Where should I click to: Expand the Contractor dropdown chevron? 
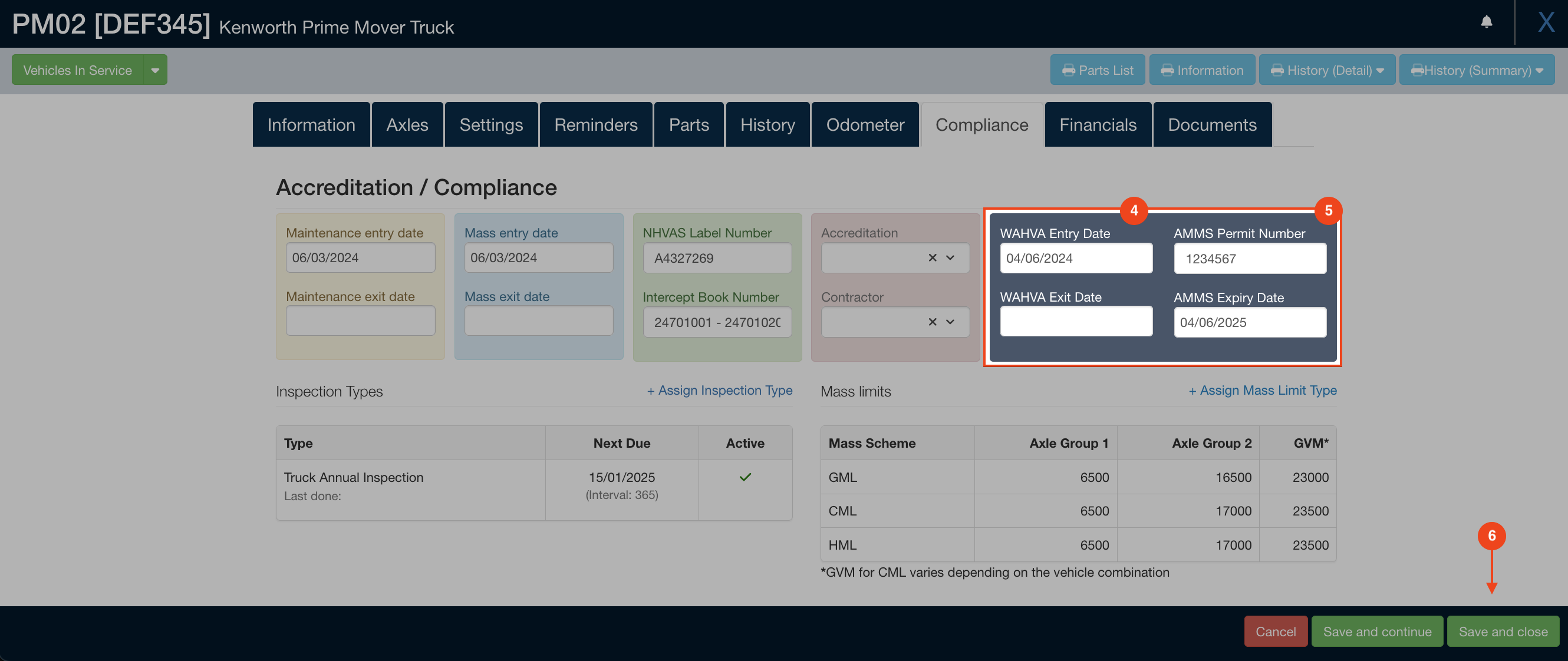click(x=950, y=322)
